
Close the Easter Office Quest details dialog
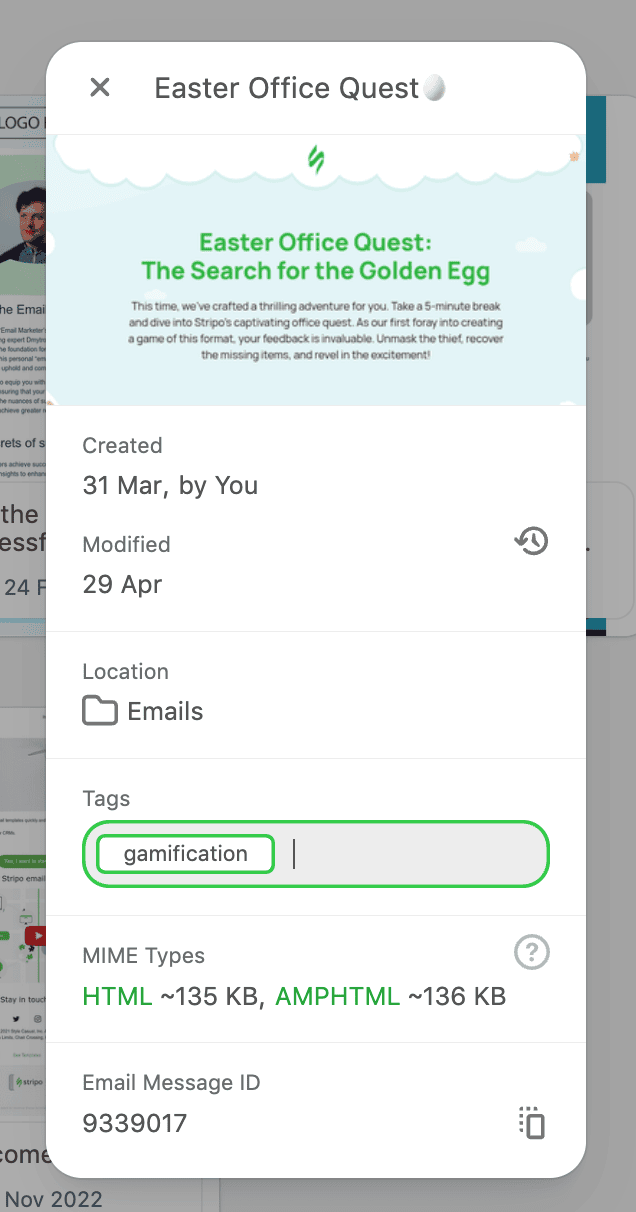pos(99,87)
